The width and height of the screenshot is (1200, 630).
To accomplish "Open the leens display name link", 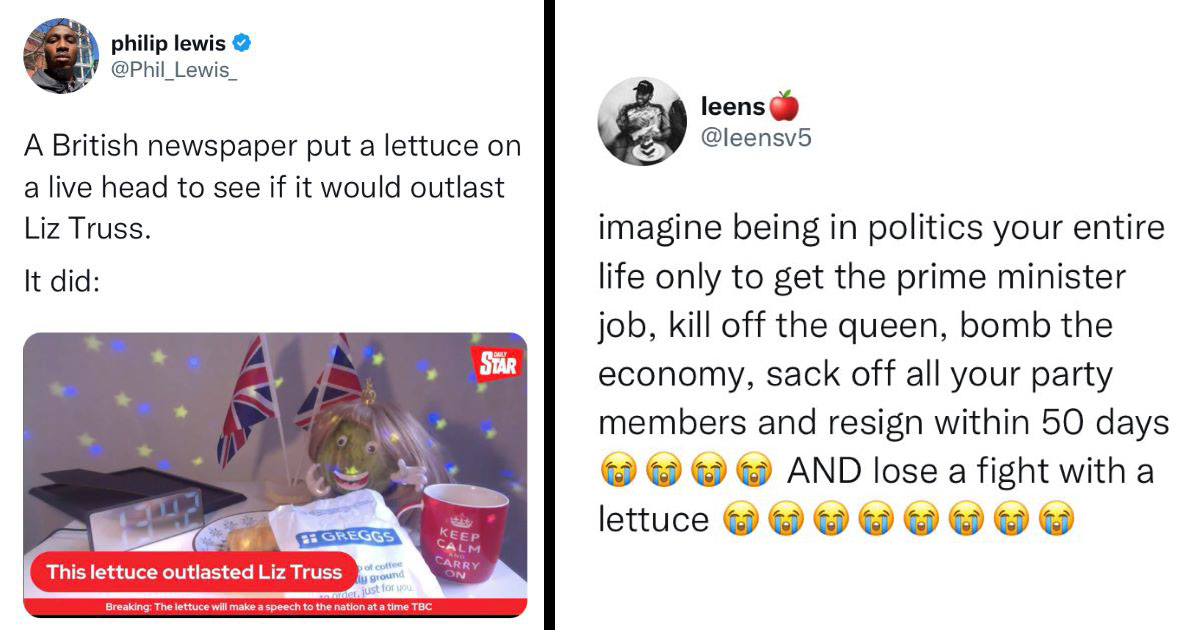I will (x=734, y=106).
